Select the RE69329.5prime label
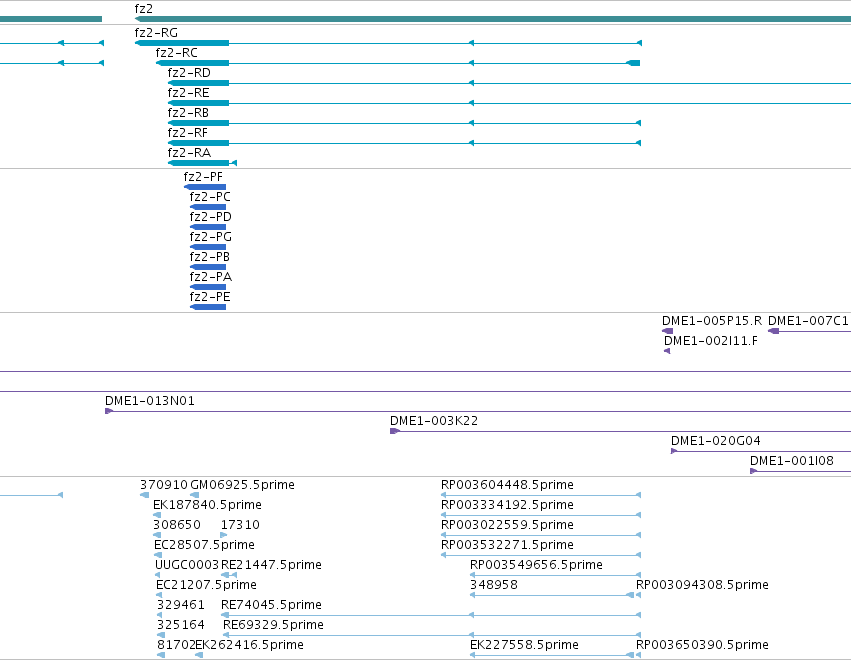851x660 pixels. (274, 626)
